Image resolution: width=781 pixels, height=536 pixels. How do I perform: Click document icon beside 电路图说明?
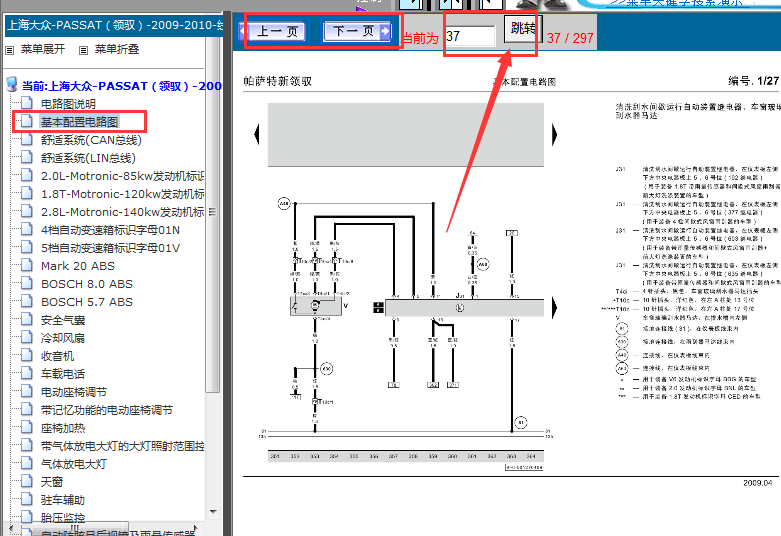(27, 103)
